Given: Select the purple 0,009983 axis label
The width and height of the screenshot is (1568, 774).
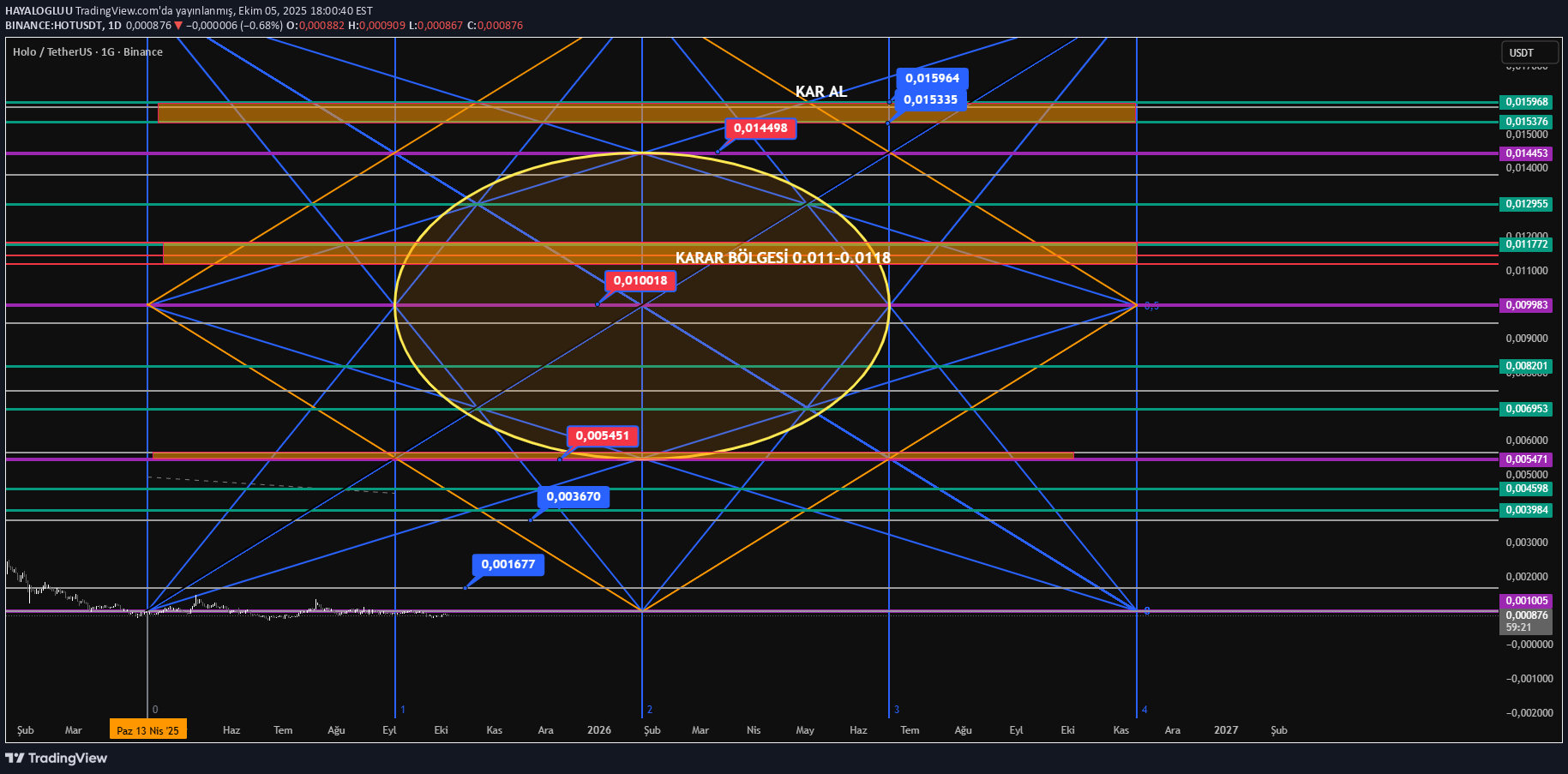Looking at the screenshot, I should (1526, 305).
